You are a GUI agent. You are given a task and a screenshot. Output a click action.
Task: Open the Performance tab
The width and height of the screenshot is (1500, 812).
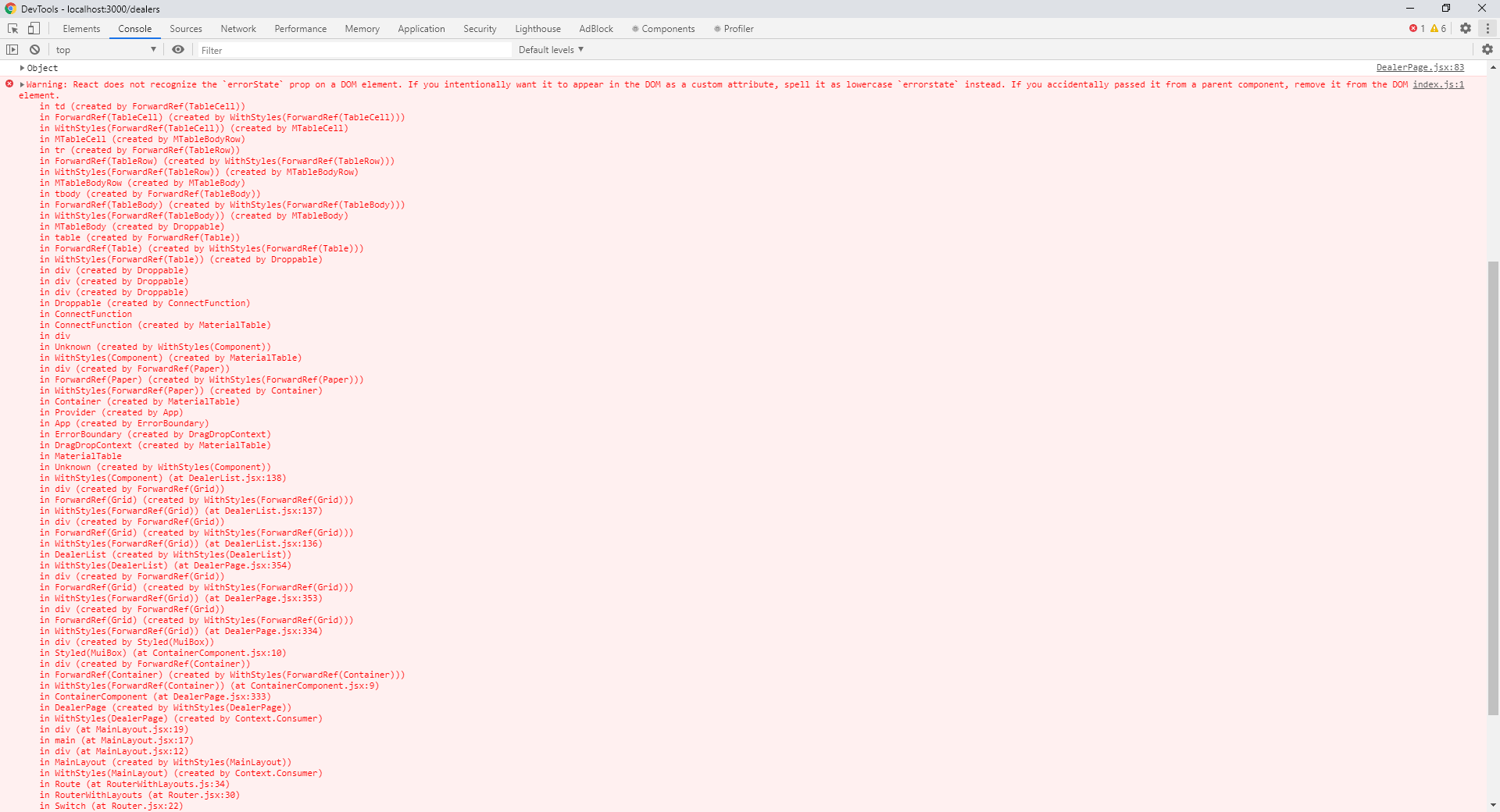tap(301, 29)
